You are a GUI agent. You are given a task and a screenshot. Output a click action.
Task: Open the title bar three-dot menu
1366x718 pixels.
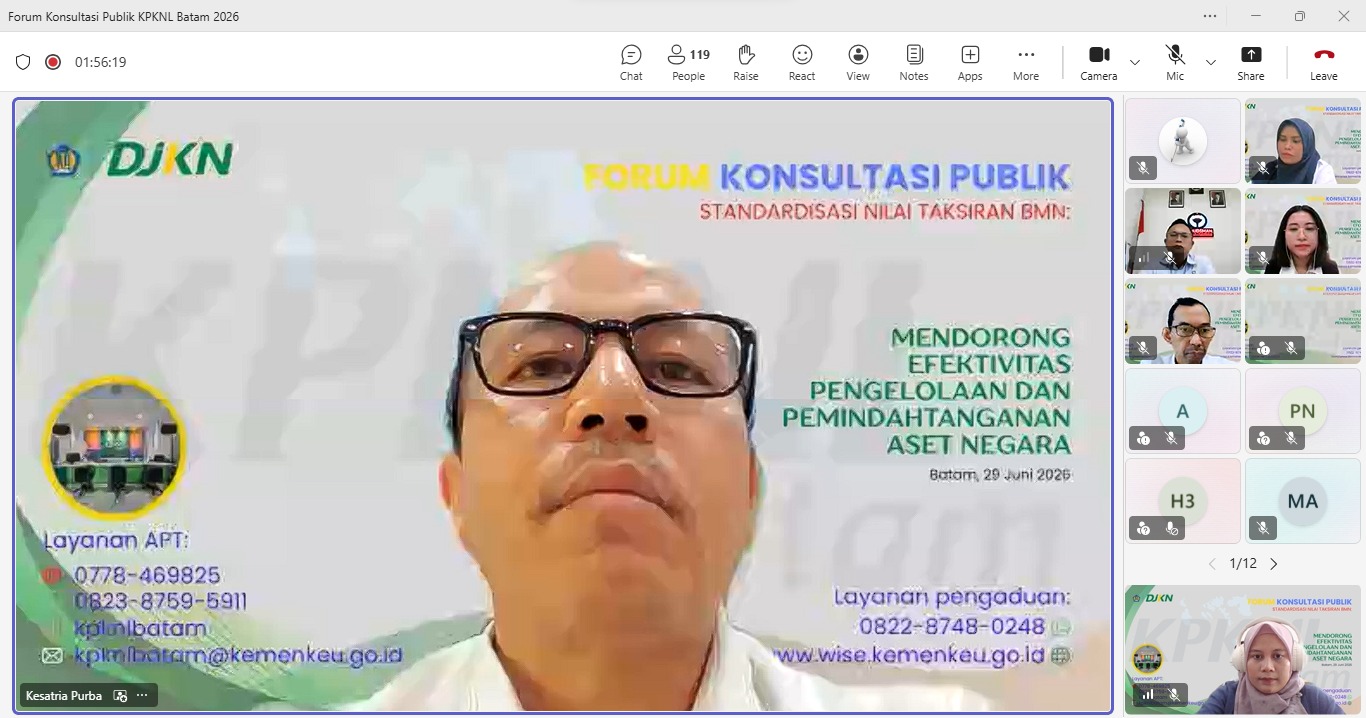point(1210,16)
